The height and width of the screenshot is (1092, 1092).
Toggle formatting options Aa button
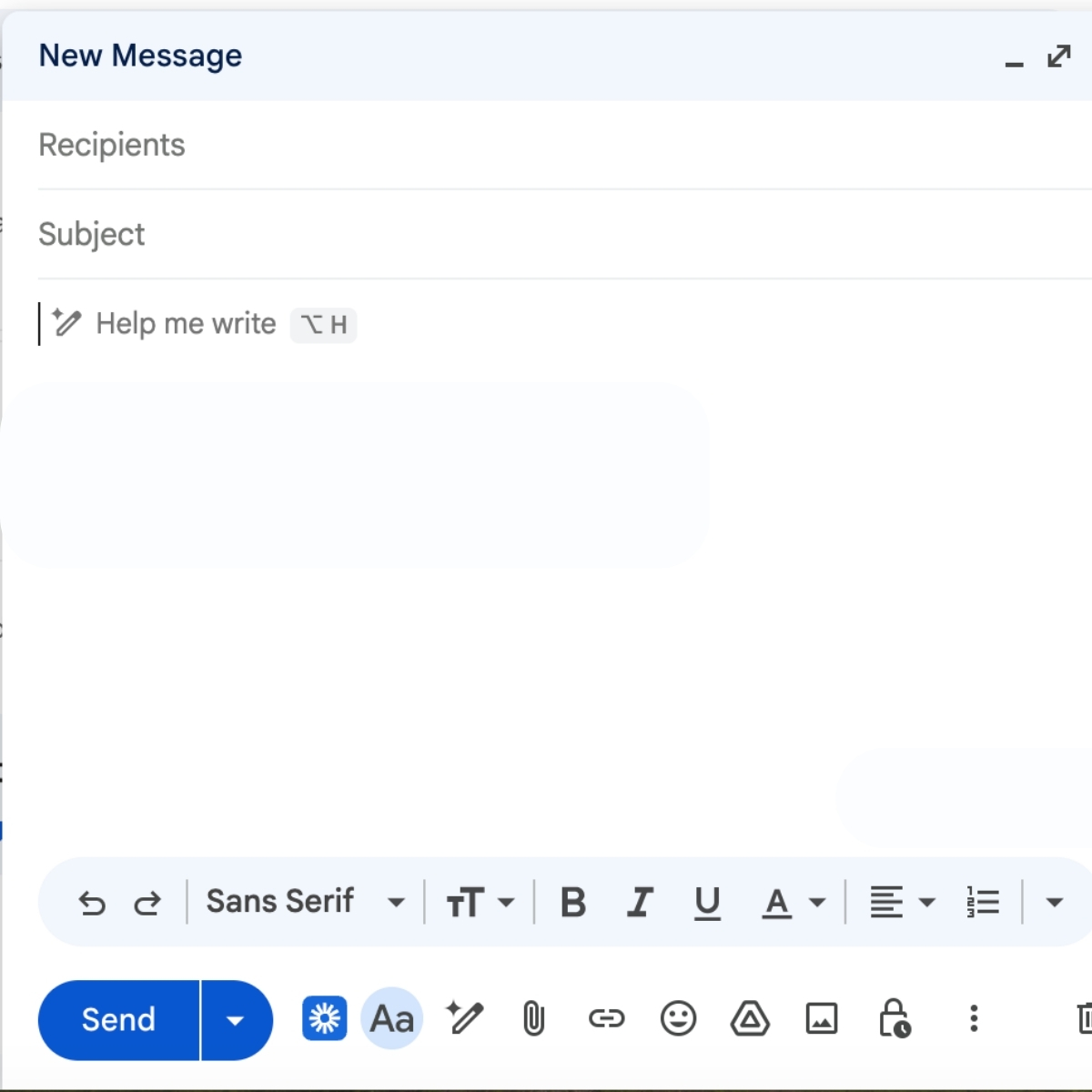point(392,1018)
